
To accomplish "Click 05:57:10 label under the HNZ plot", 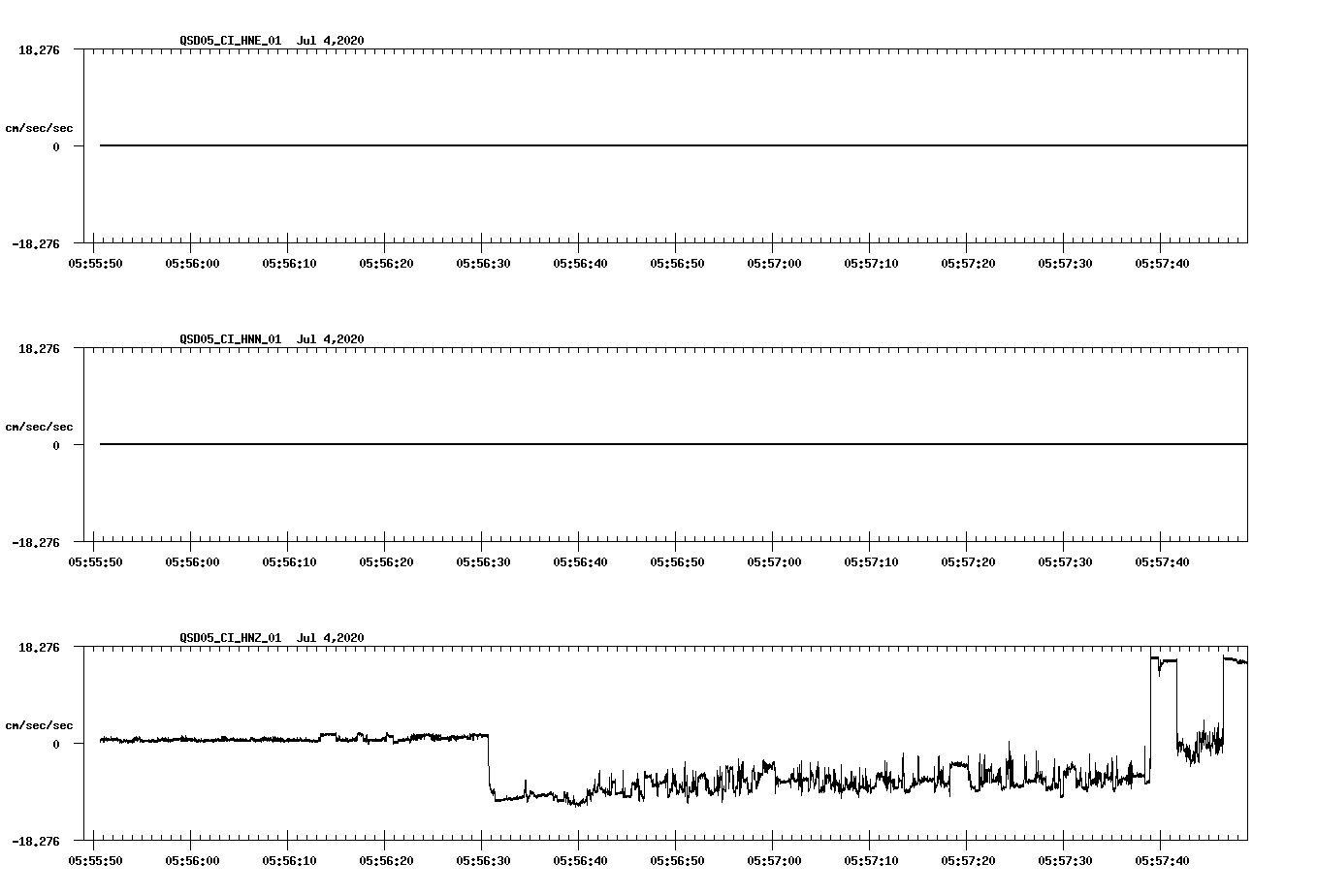I will click(x=871, y=860).
